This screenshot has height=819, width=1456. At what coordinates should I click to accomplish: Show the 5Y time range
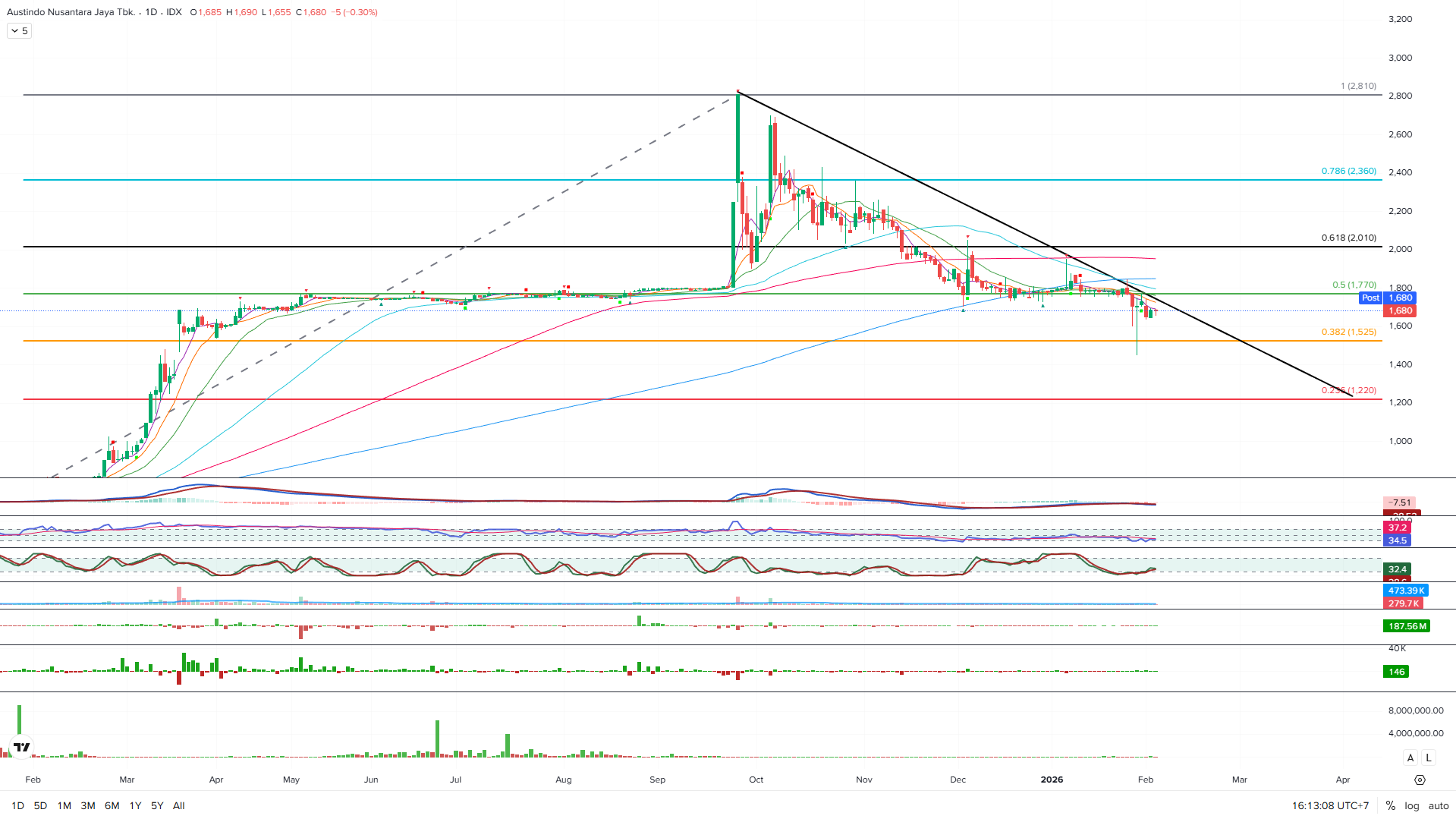(x=157, y=806)
